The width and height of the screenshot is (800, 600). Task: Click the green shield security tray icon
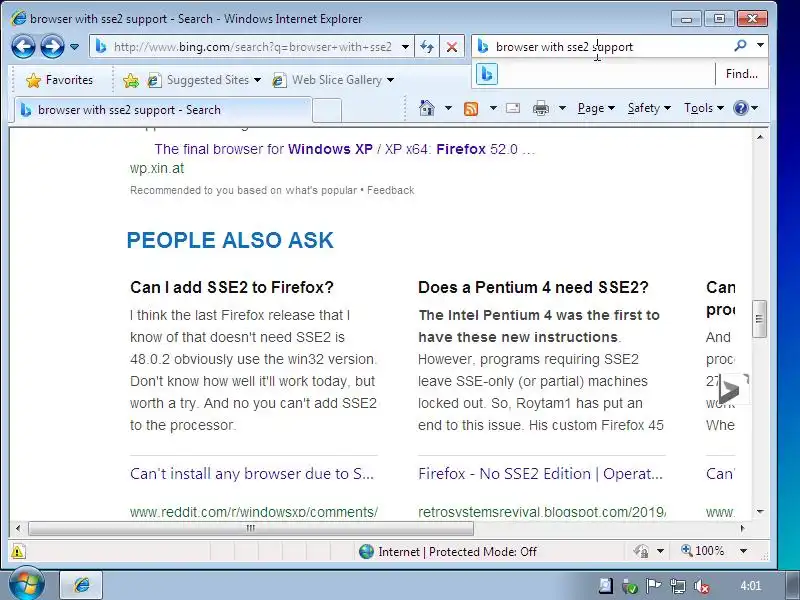coord(630,587)
